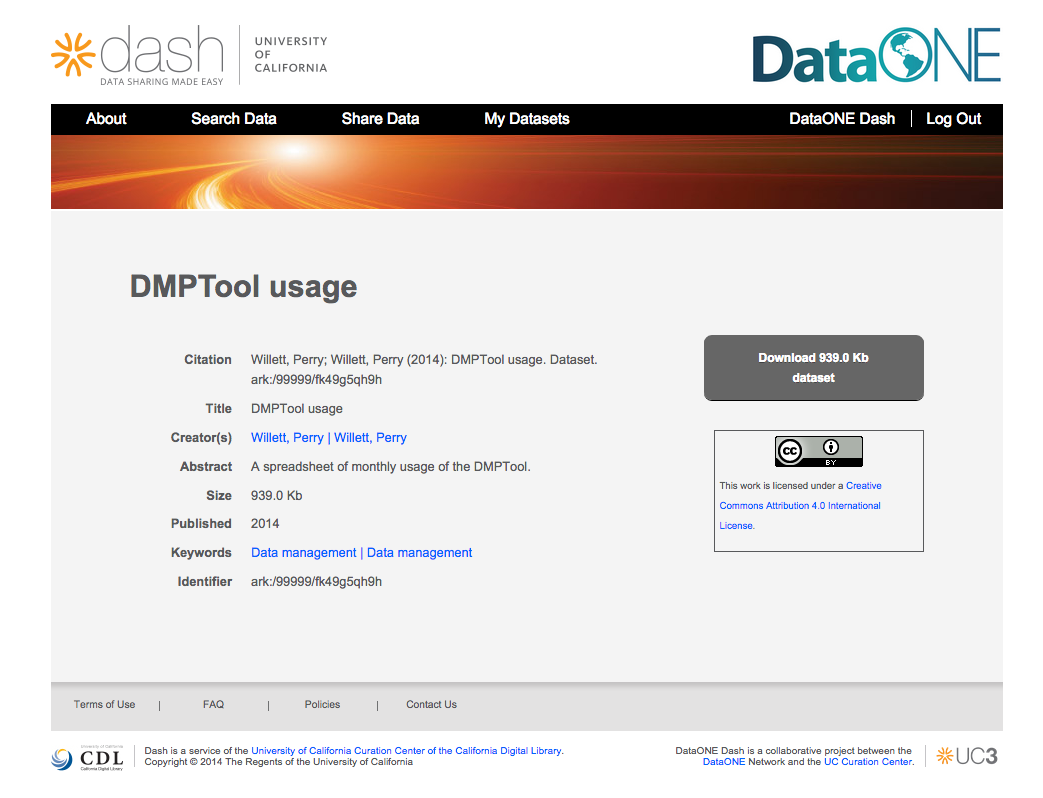Click the DataONE Dash nav link

(x=842, y=119)
